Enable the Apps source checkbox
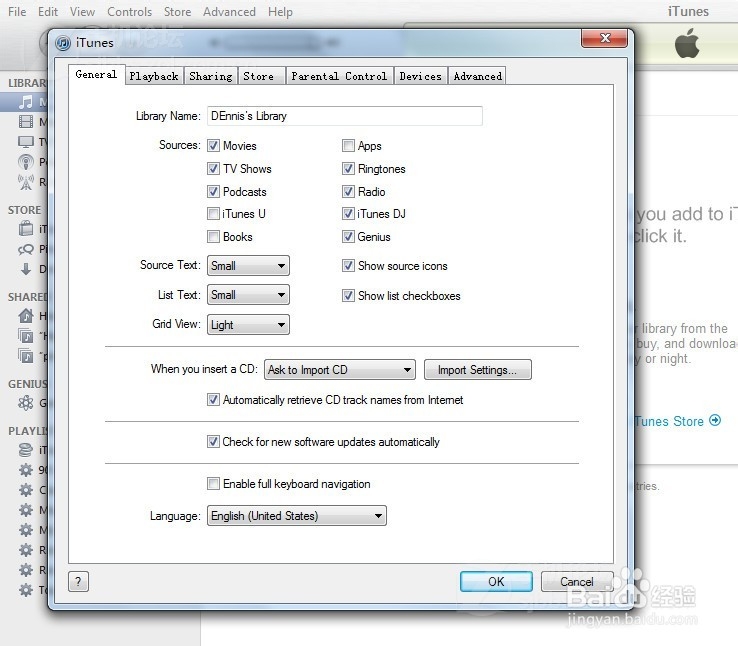 click(x=348, y=145)
